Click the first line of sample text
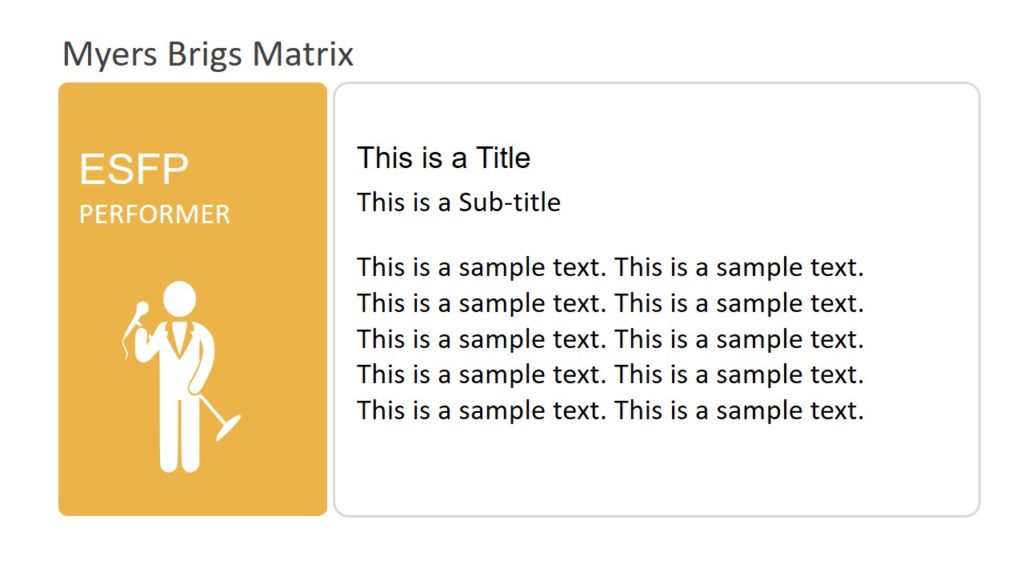The height and width of the screenshot is (576, 1024). point(610,267)
